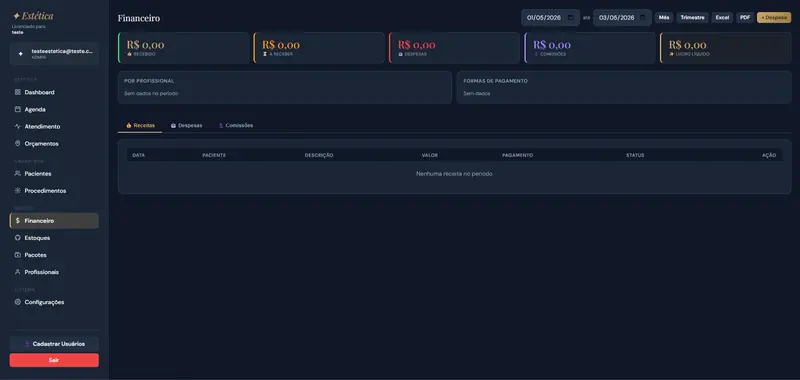Click the 'Nenhuma receita no período' message
The width and height of the screenshot is (800, 380).
click(x=454, y=174)
